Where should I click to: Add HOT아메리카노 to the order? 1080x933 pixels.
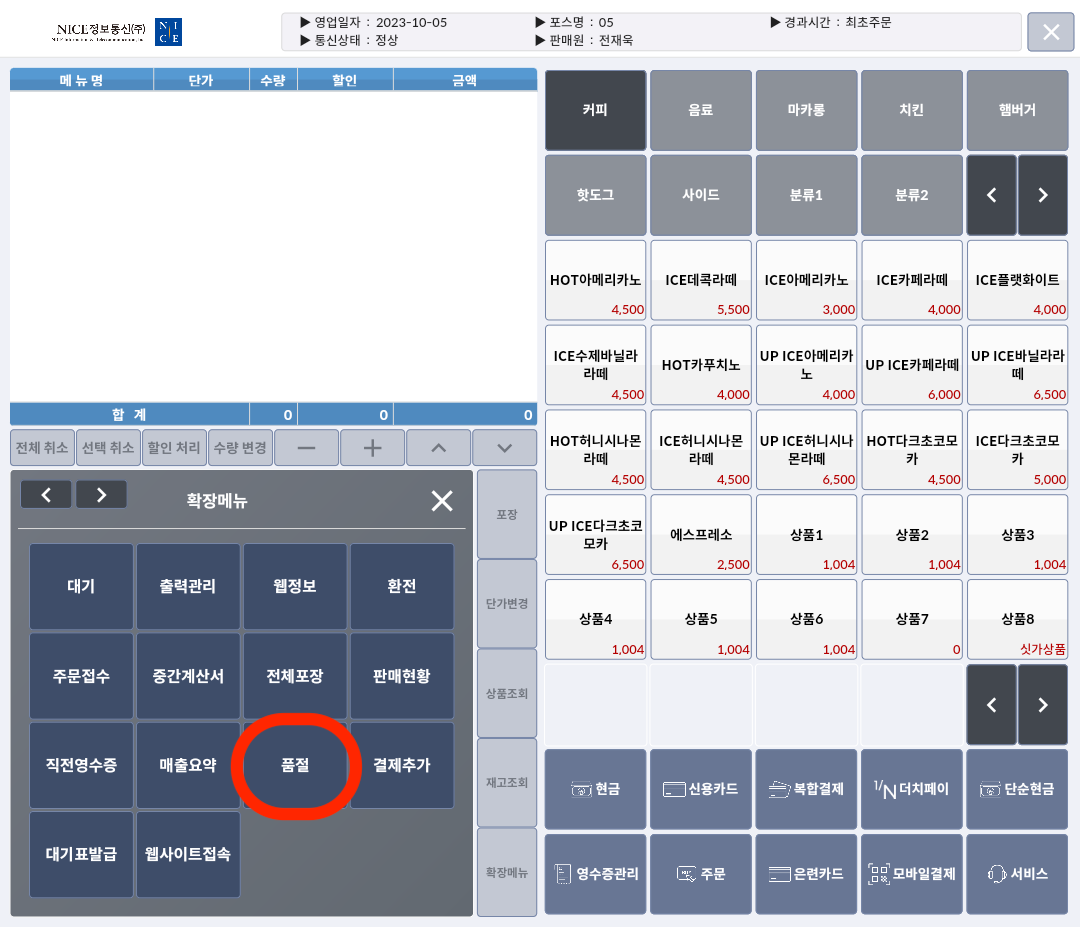click(x=595, y=280)
